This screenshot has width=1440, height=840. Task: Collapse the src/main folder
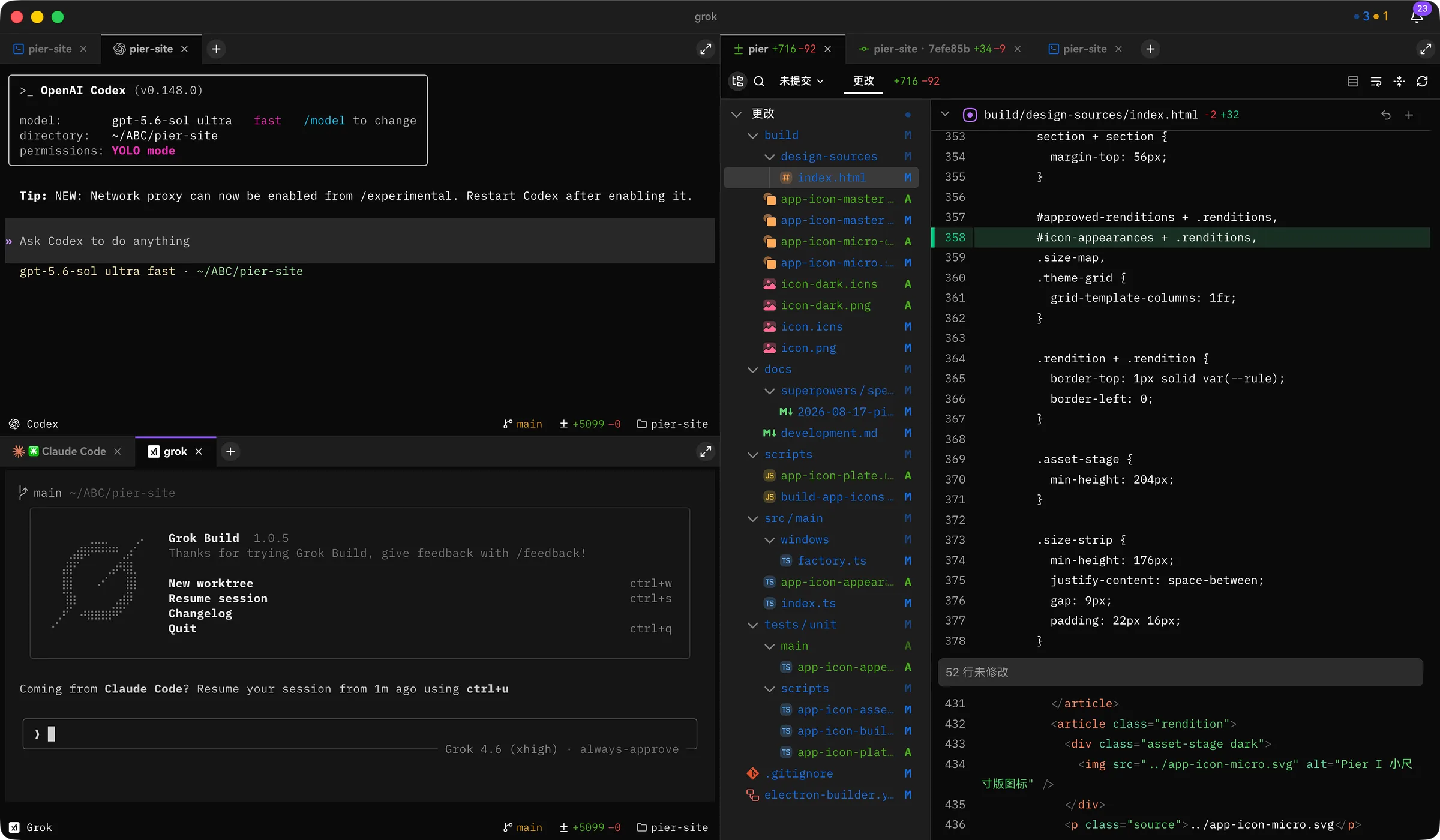coord(752,518)
